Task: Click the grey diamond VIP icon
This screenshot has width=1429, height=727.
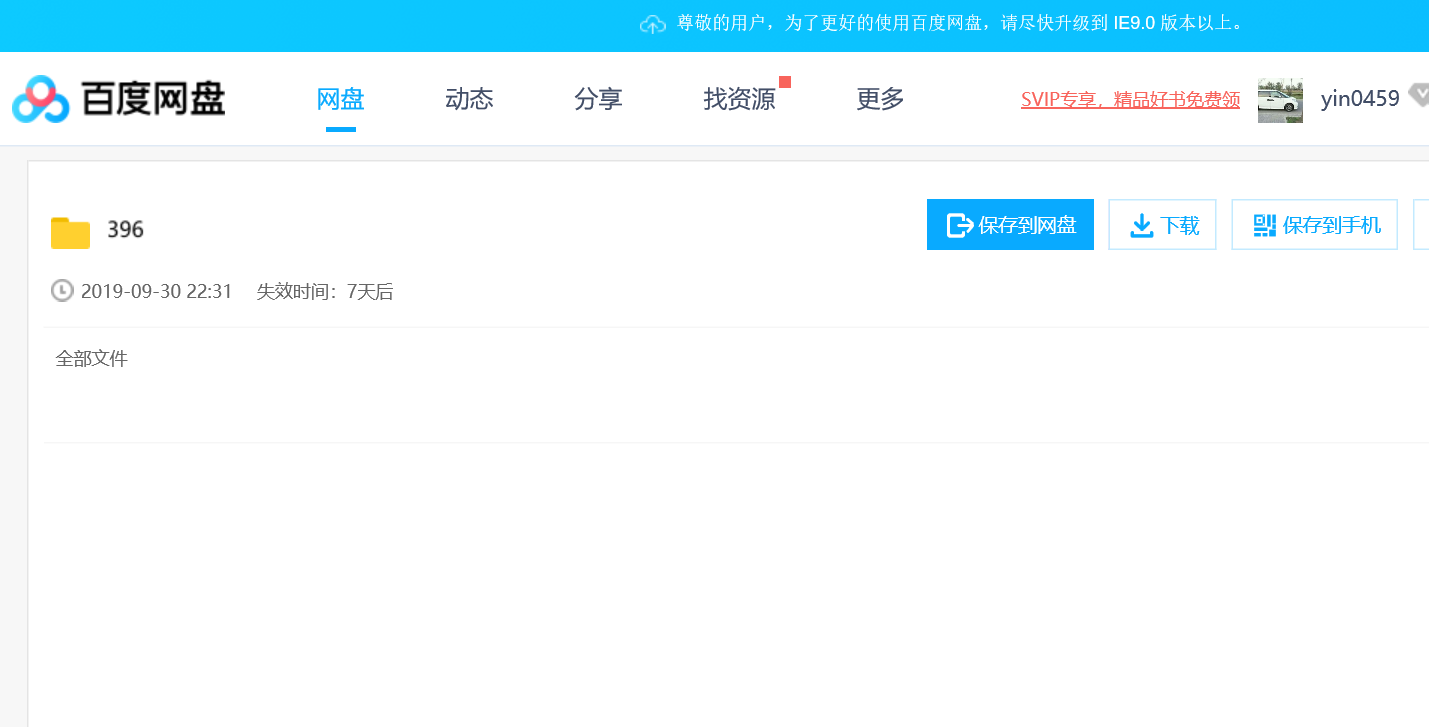Action: click(x=1418, y=96)
